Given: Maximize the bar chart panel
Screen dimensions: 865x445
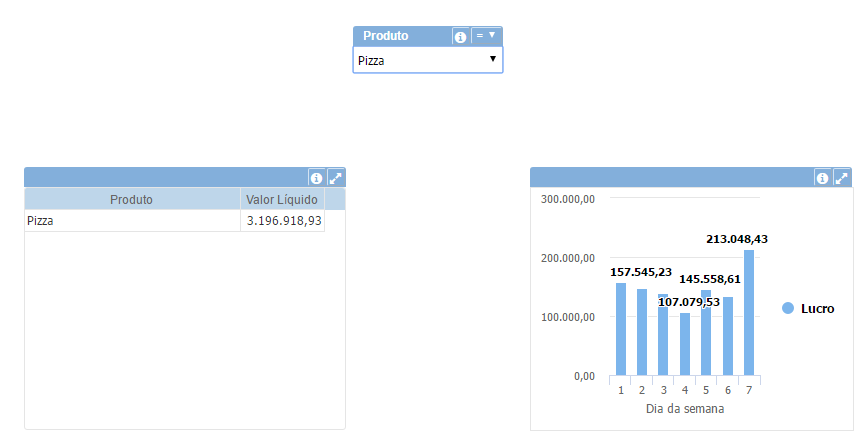Looking at the screenshot, I should pos(841,178).
